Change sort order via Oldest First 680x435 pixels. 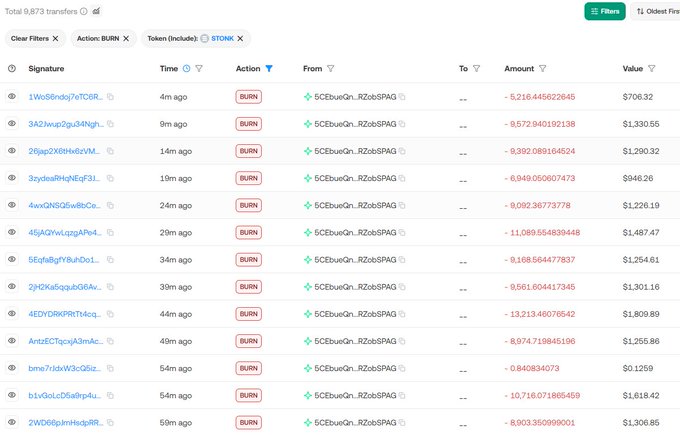click(657, 11)
